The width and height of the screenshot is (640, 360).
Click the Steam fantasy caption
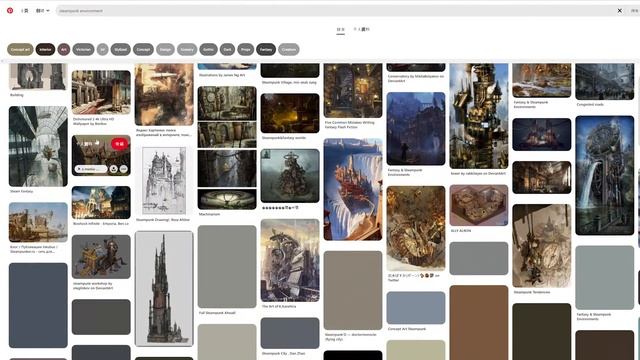22,191
